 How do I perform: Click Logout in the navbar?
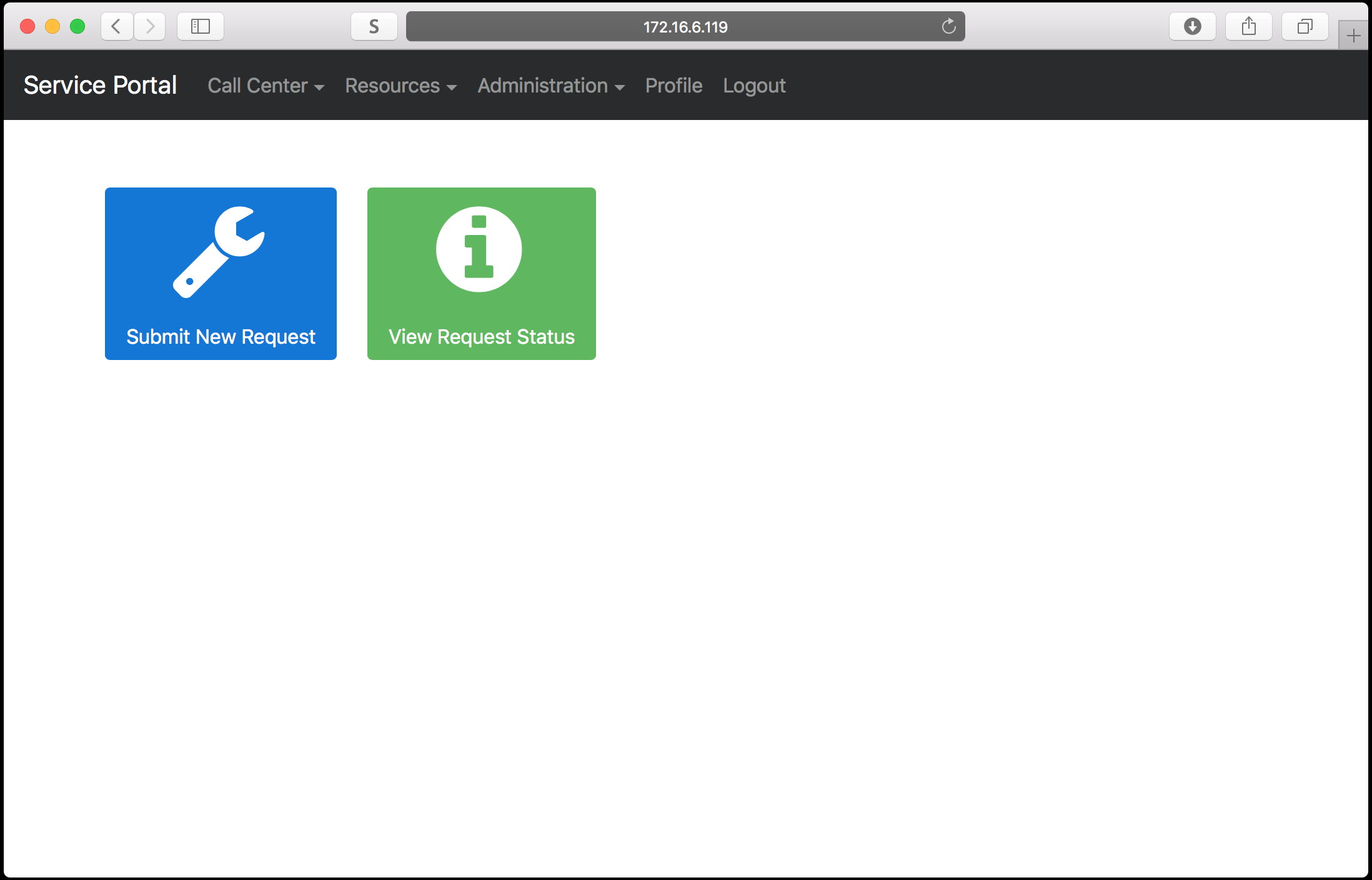[x=754, y=86]
